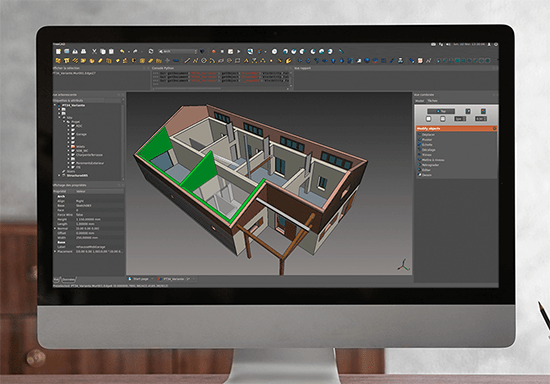This screenshot has width=550, height=384.
Task: Collapse the Site tree node
Action: tap(59, 117)
